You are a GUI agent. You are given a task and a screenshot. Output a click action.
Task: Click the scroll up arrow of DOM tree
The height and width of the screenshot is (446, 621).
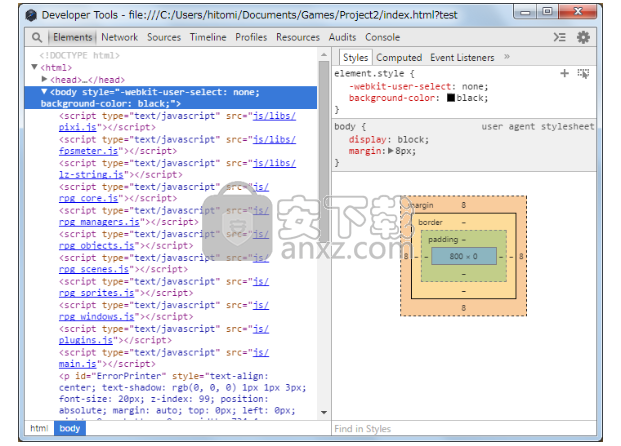[324, 55]
